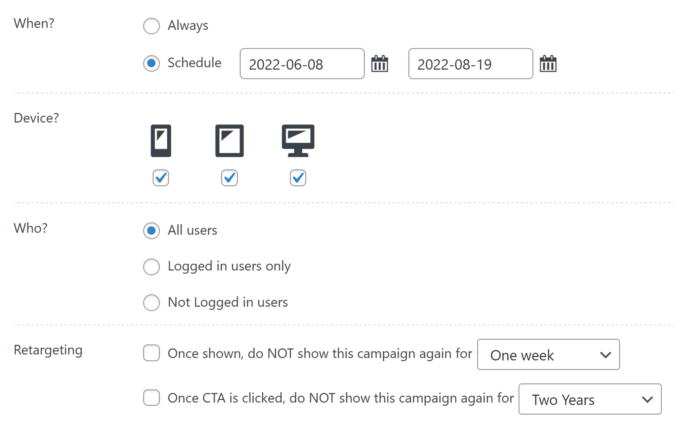Viewport: 688px width, 430px height.
Task: Enable Once CTA is clicked checkbox
Action: pos(151,398)
